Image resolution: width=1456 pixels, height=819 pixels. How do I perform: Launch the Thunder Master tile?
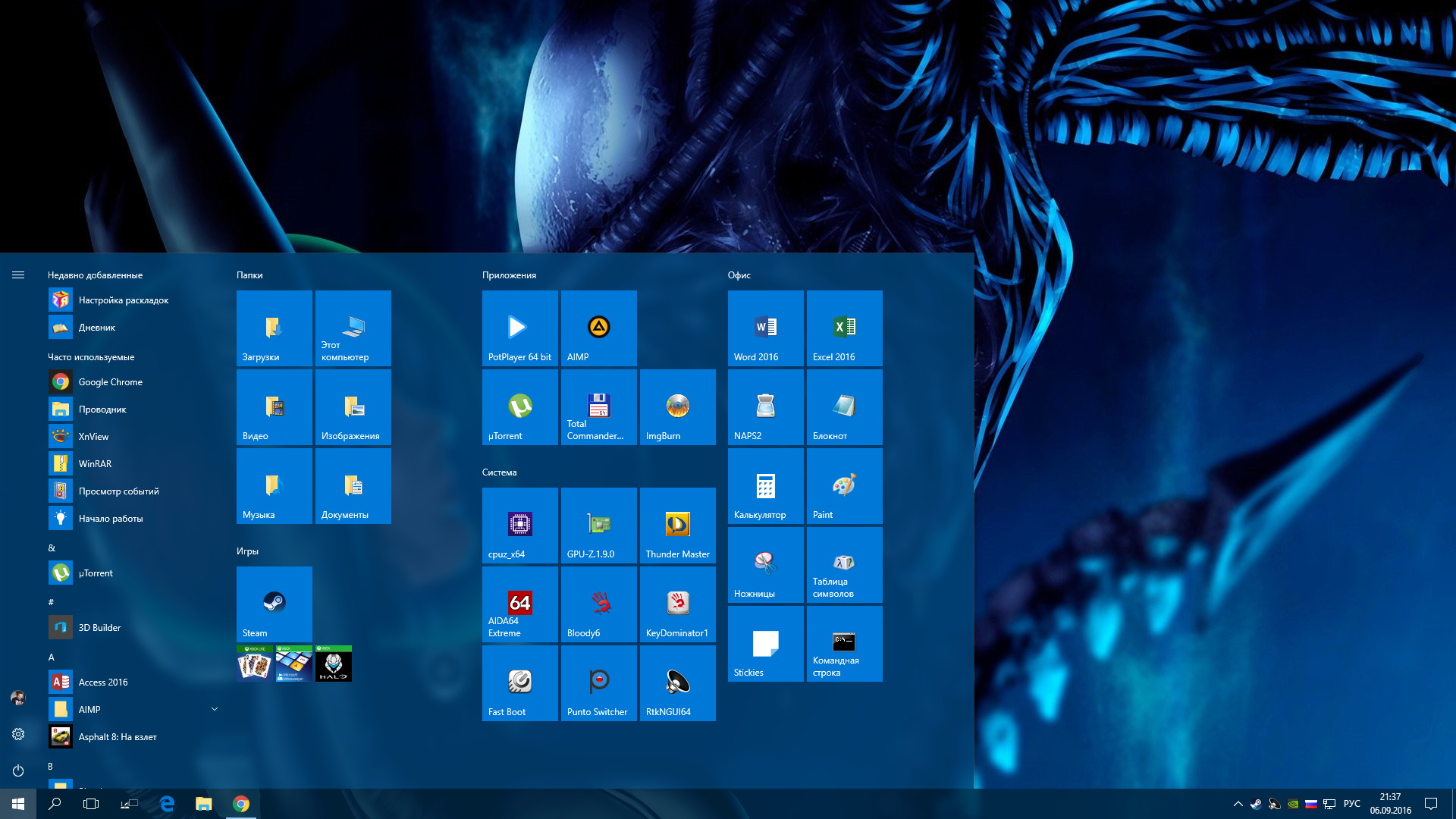pyautogui.click(x=677, y=525)
